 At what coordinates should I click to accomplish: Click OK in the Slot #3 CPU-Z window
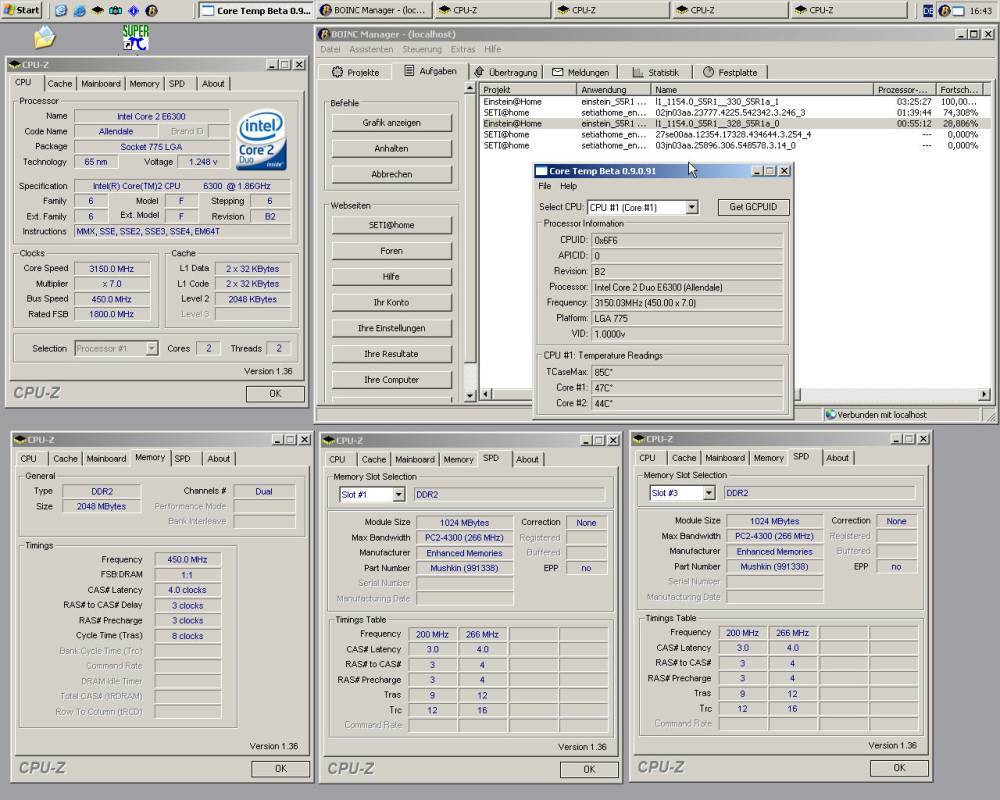(x=899, y=768)
